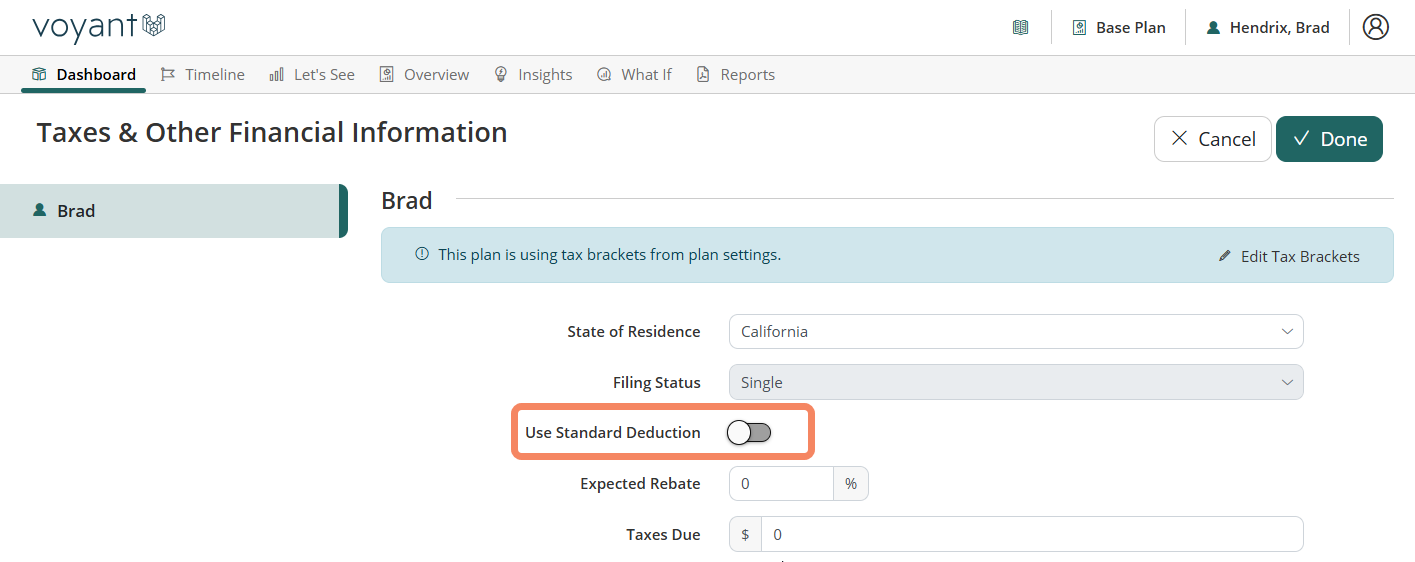Open the What If tab
Image resolution: width=1415 pixels, height=562 pixels.
coord(634,74)
